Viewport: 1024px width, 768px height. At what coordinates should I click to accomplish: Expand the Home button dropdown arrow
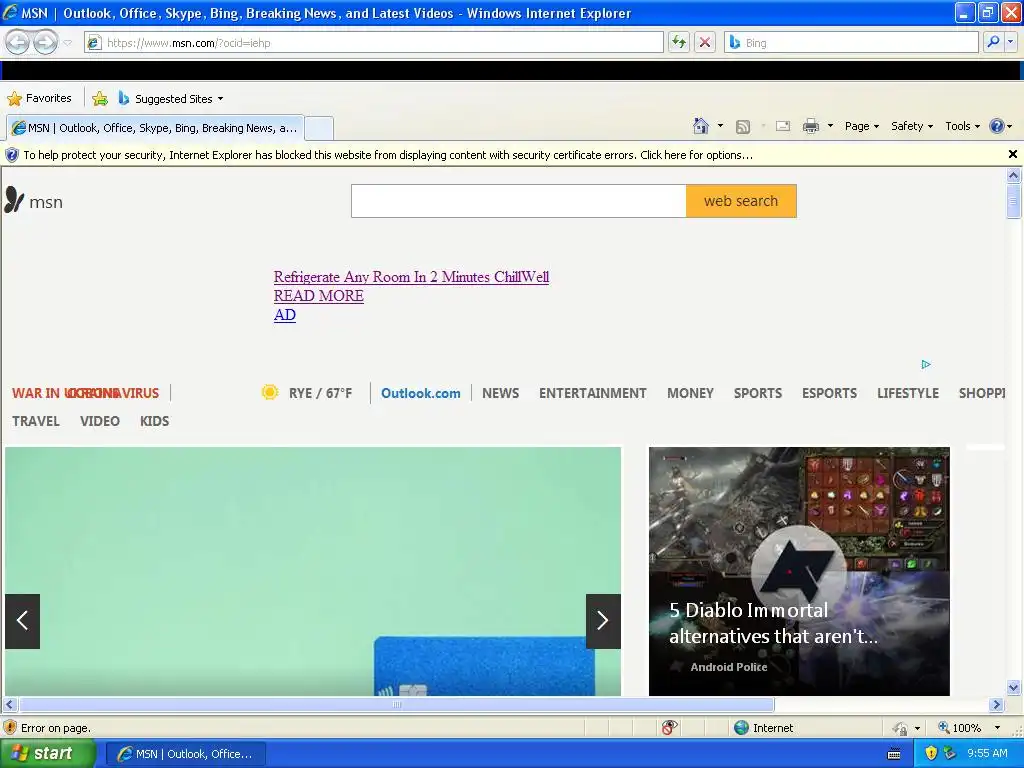(720, 126)
